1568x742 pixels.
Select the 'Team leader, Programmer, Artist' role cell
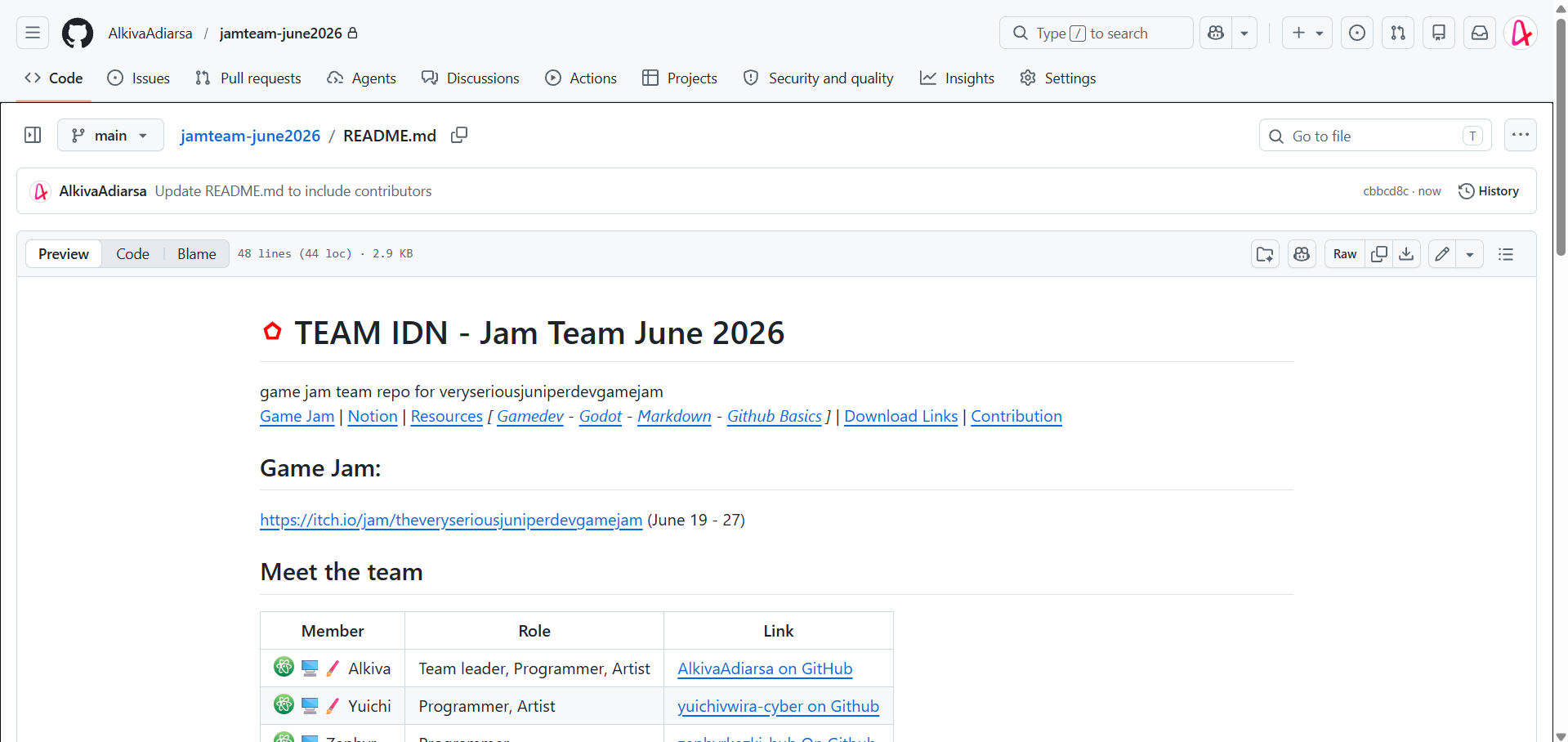pos(534,668)
